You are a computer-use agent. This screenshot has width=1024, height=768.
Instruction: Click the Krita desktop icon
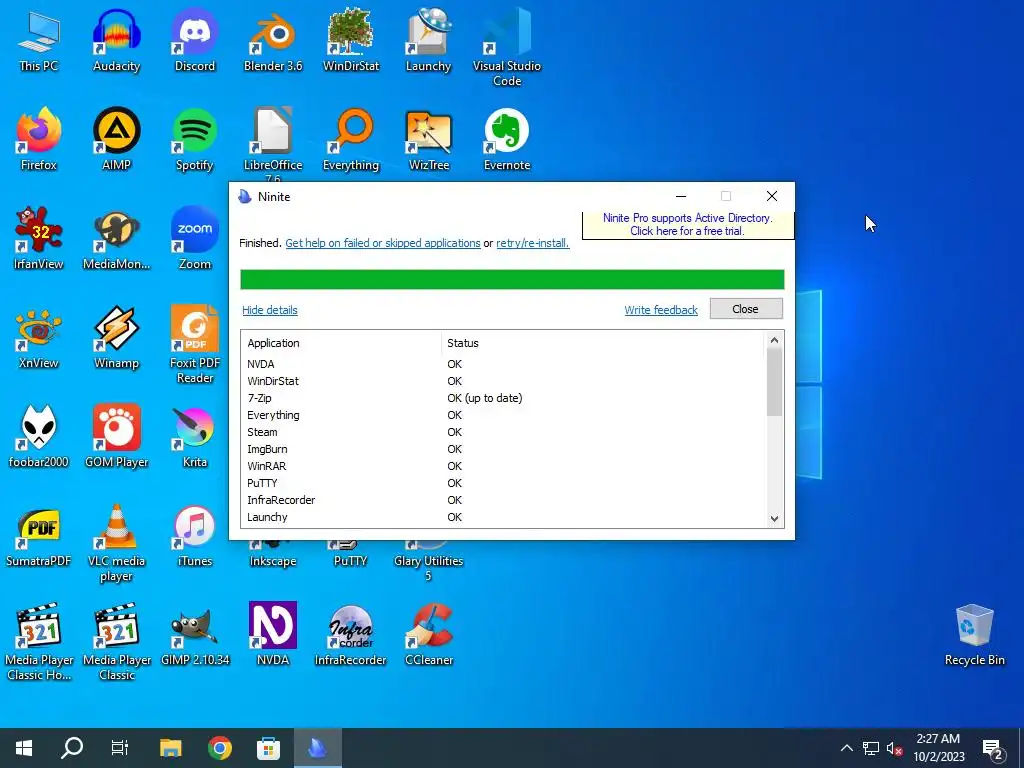click(x=195, y=436)
